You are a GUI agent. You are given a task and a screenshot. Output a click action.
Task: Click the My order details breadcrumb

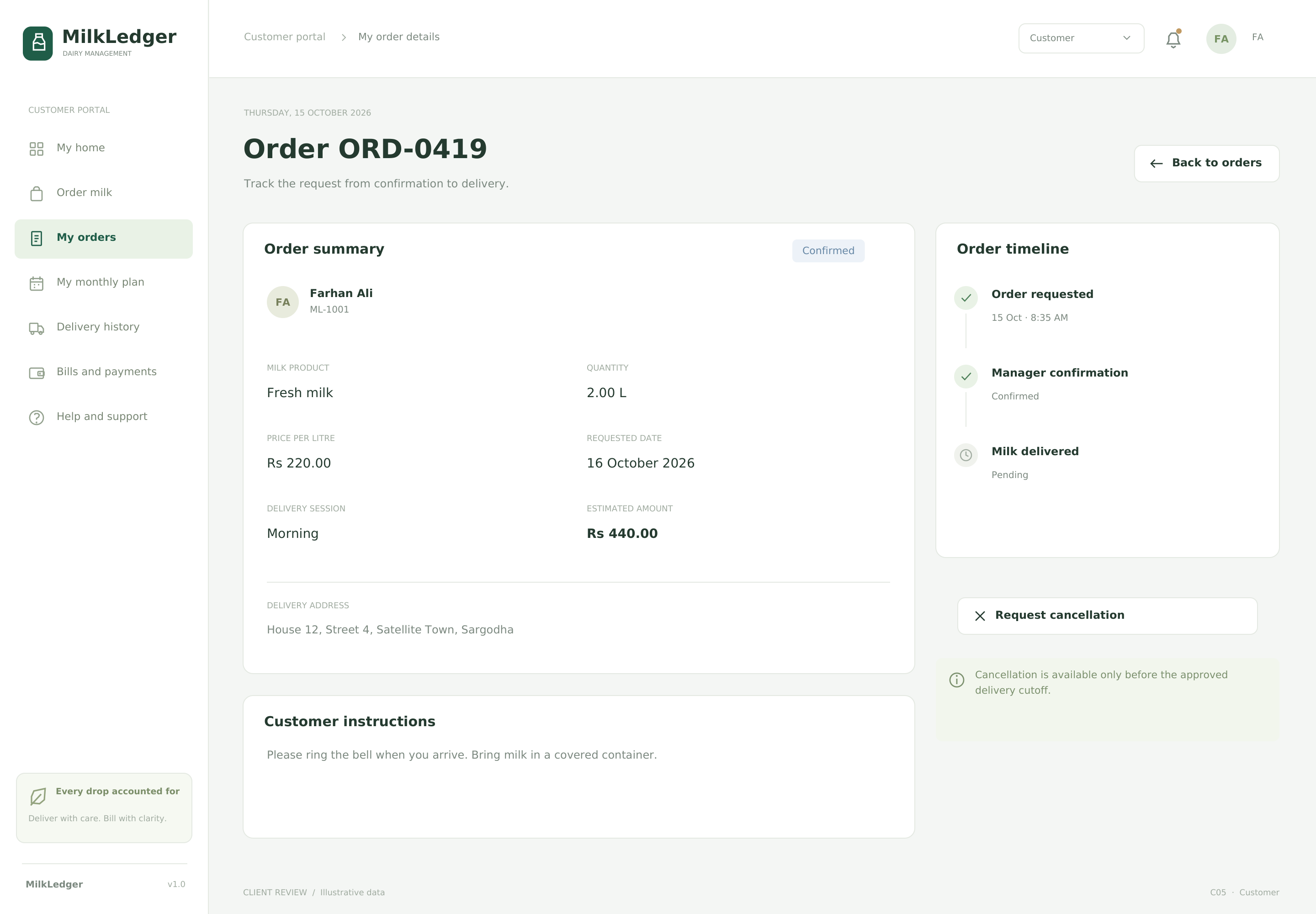coord(398,37)
